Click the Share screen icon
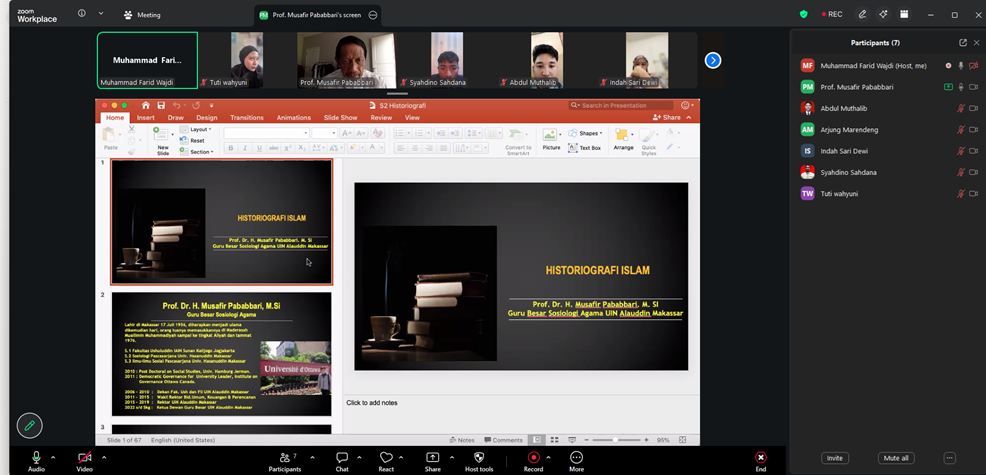The height and width of the screenshot is (475, 986). click(x=433, y=458)
